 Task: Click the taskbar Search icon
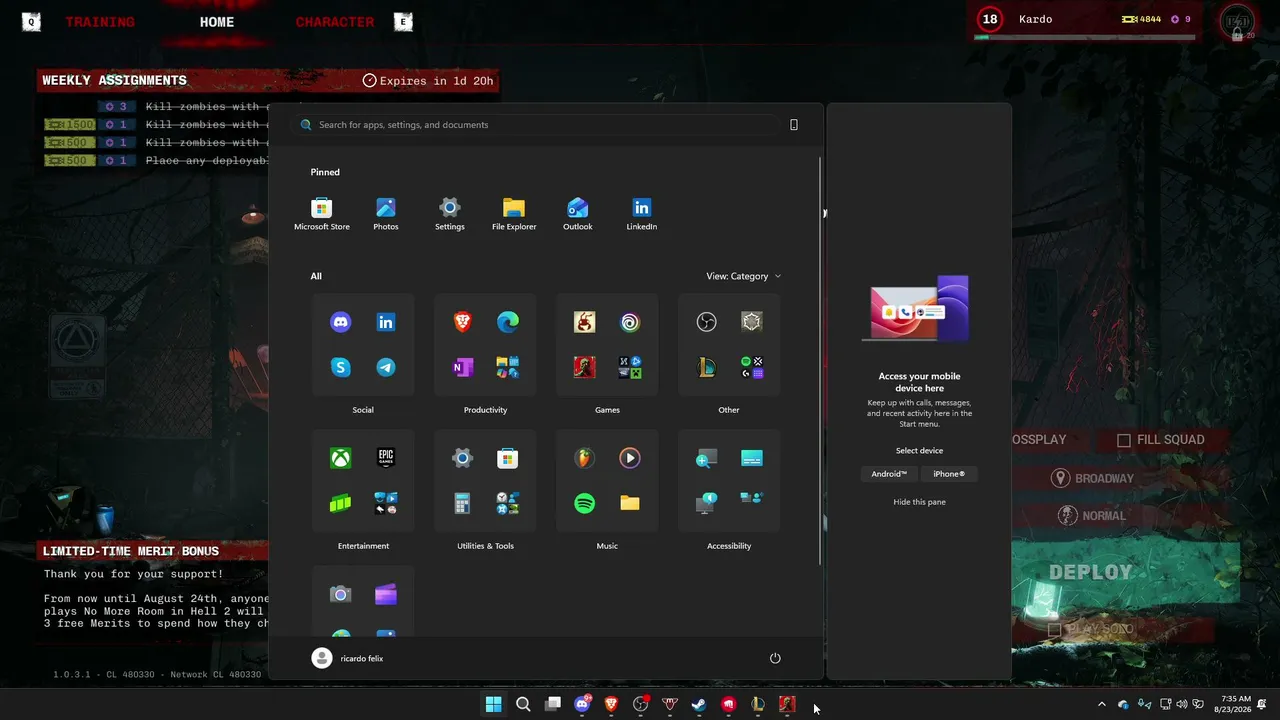(523, 704)
